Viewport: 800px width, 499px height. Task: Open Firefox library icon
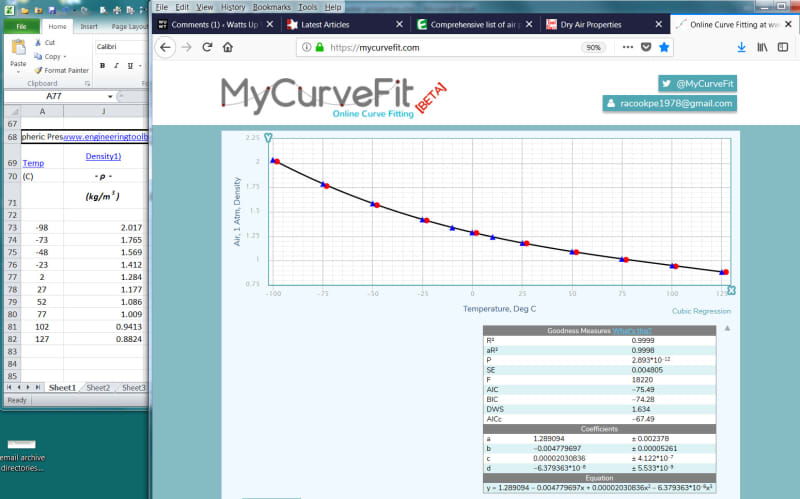[x=762, y=47]
